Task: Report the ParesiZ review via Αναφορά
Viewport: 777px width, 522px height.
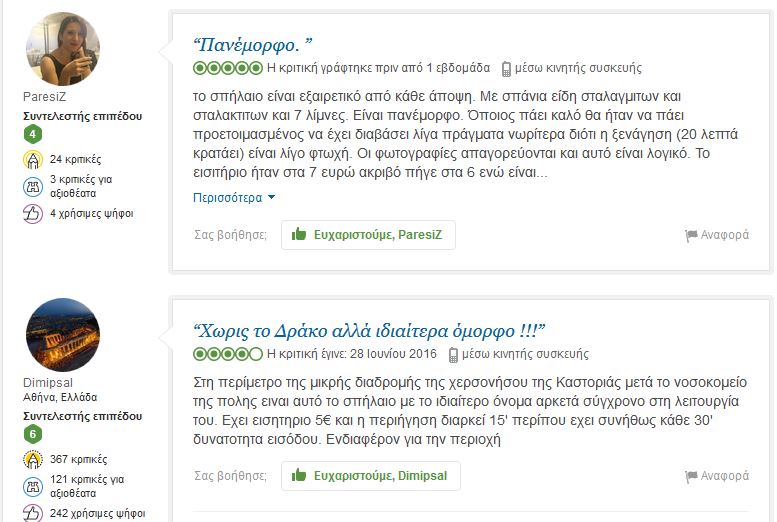Action: [717, 235]
